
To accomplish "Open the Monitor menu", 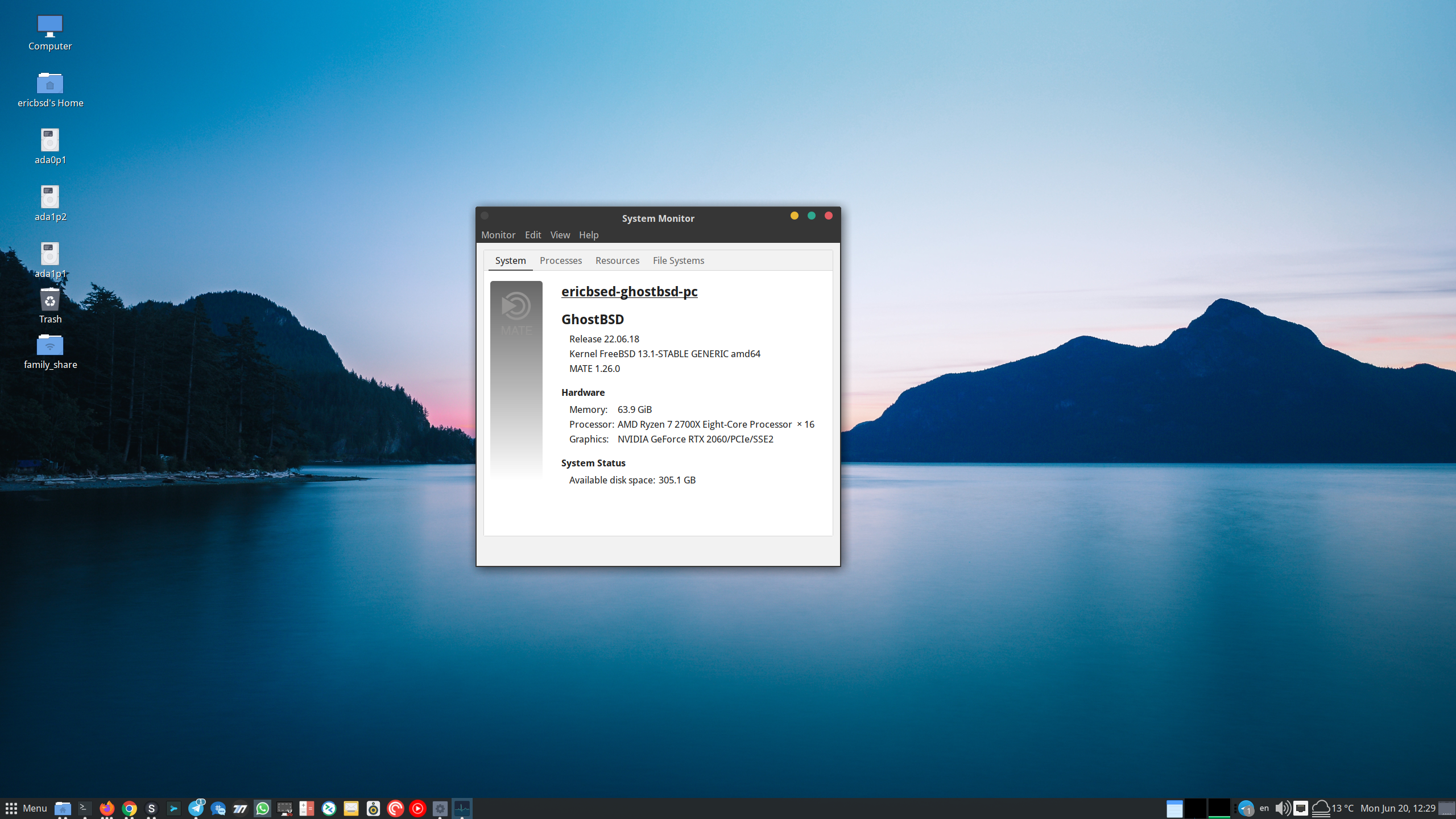I will 498,235.
